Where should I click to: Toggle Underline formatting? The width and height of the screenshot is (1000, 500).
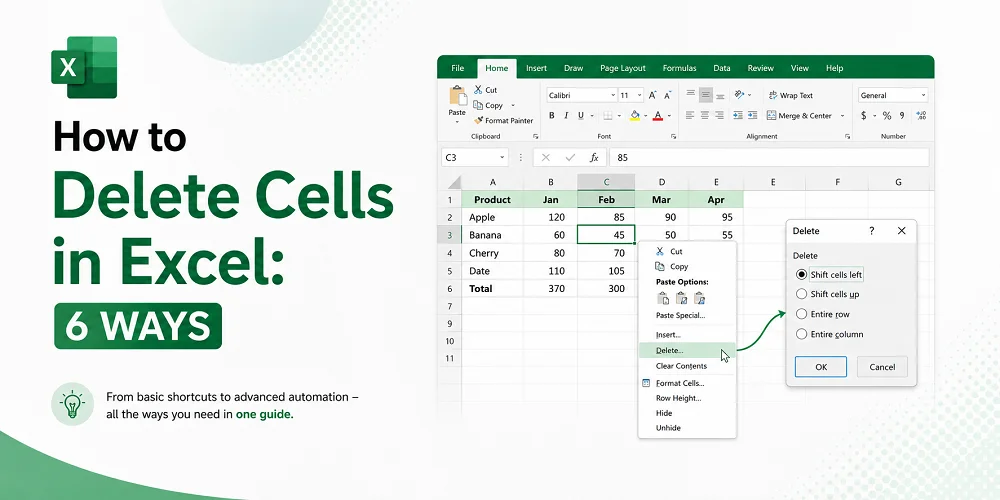581,115
